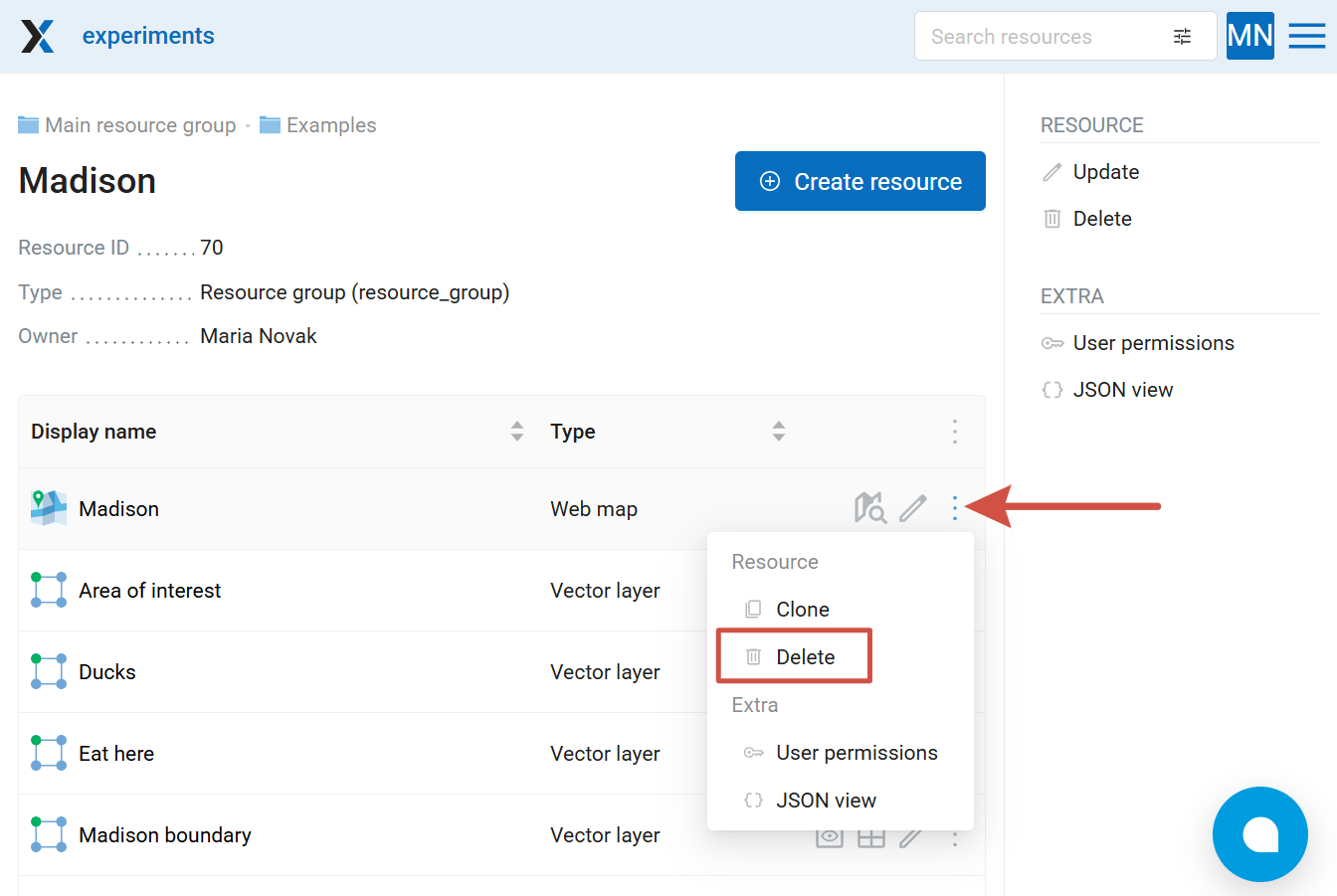Open web map preview icon for Madison

pyautogui.click(x=870, y=508)
